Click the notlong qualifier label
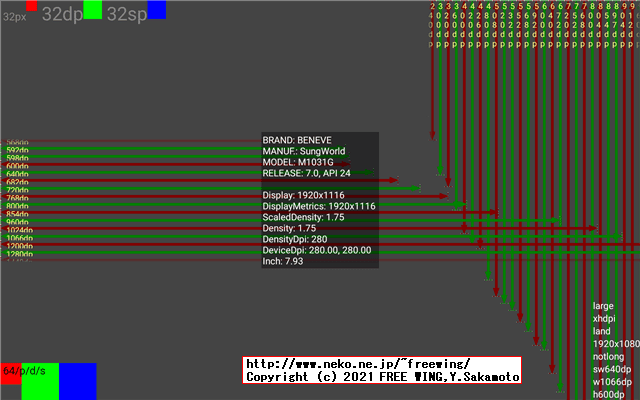Image resolution: width=640 pixels, height=400 pixels. [x=608, y=357]
